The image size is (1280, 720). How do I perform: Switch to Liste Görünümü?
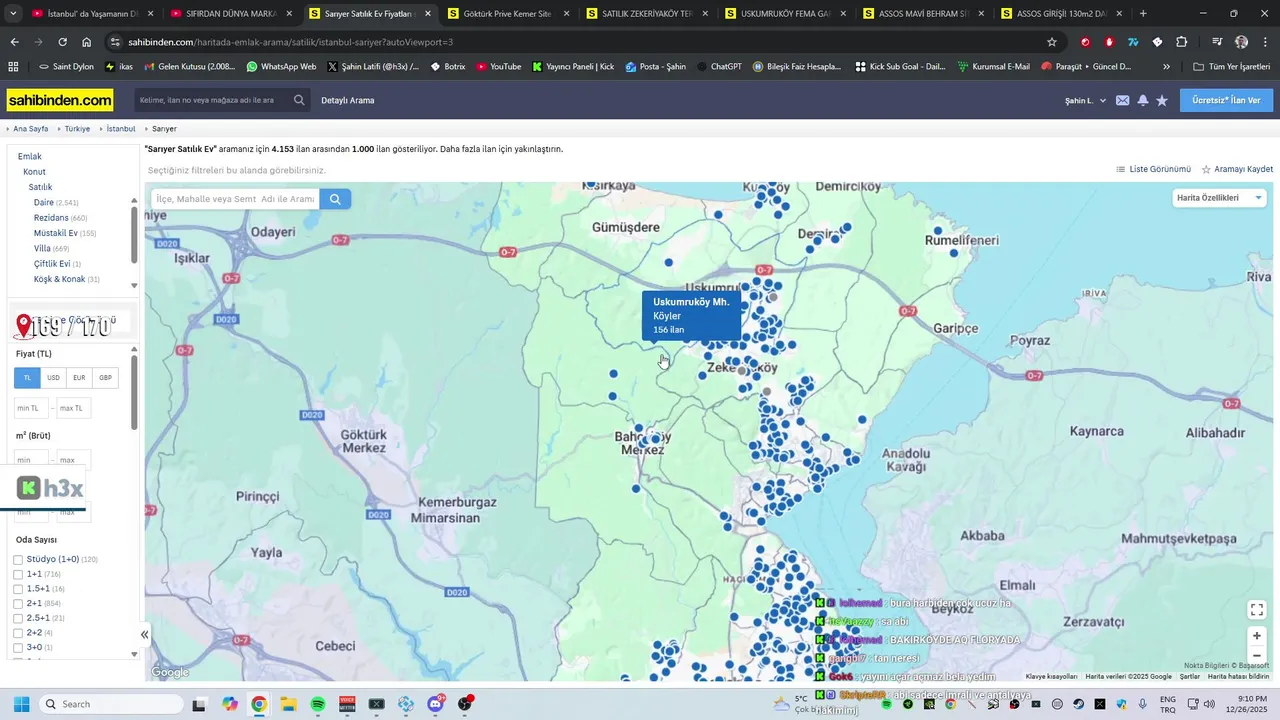click(1153, 169)
